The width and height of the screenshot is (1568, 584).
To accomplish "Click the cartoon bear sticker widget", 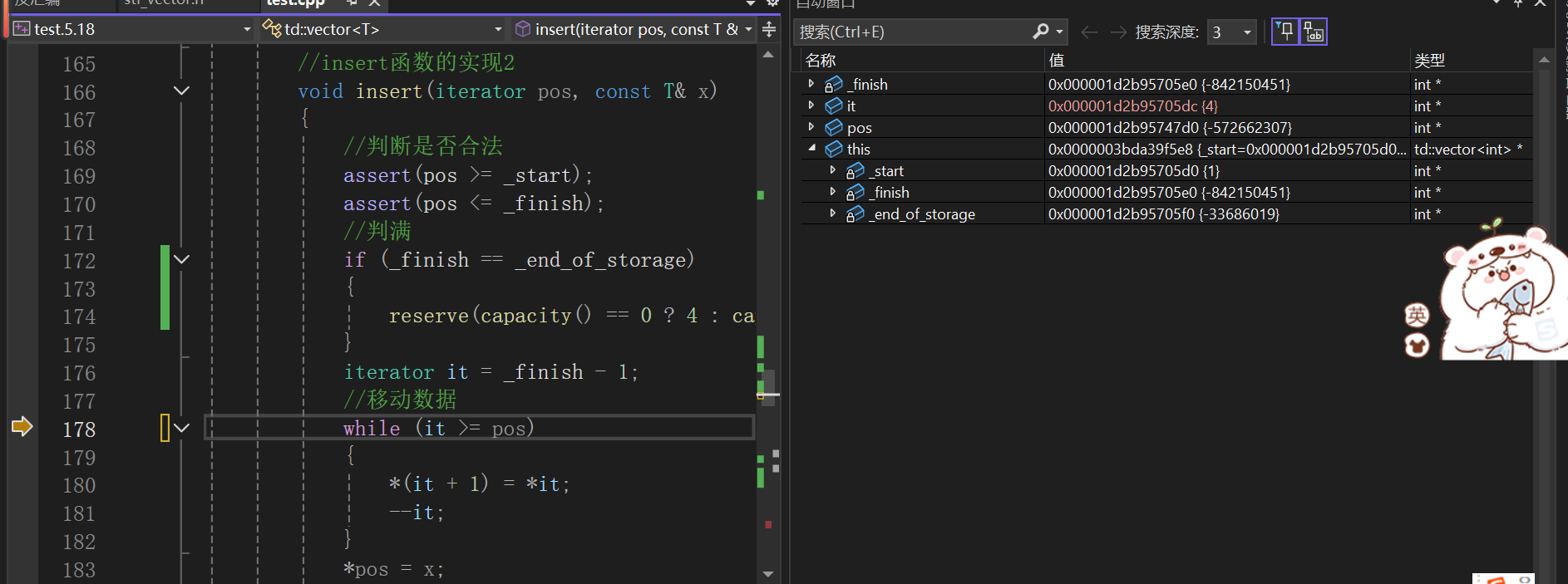I will (1503, 291).
